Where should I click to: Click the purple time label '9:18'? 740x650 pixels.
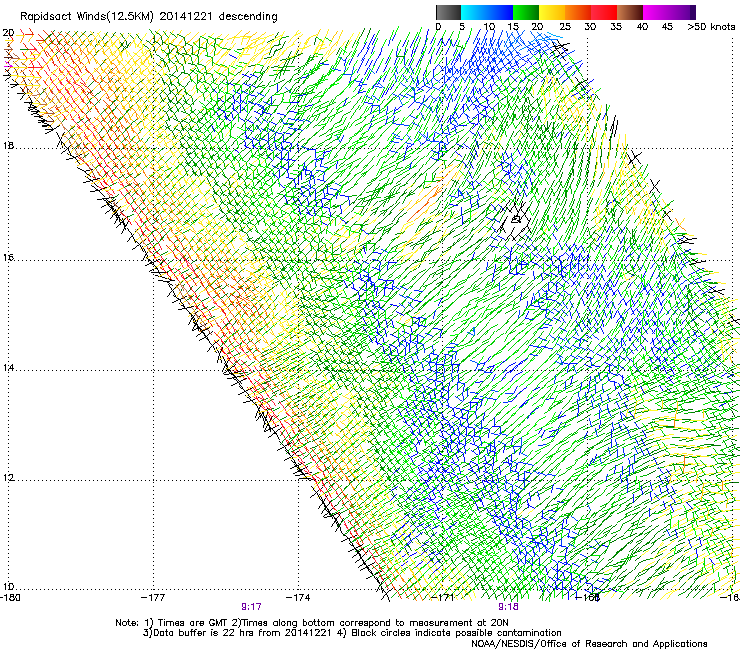[508, 607]
